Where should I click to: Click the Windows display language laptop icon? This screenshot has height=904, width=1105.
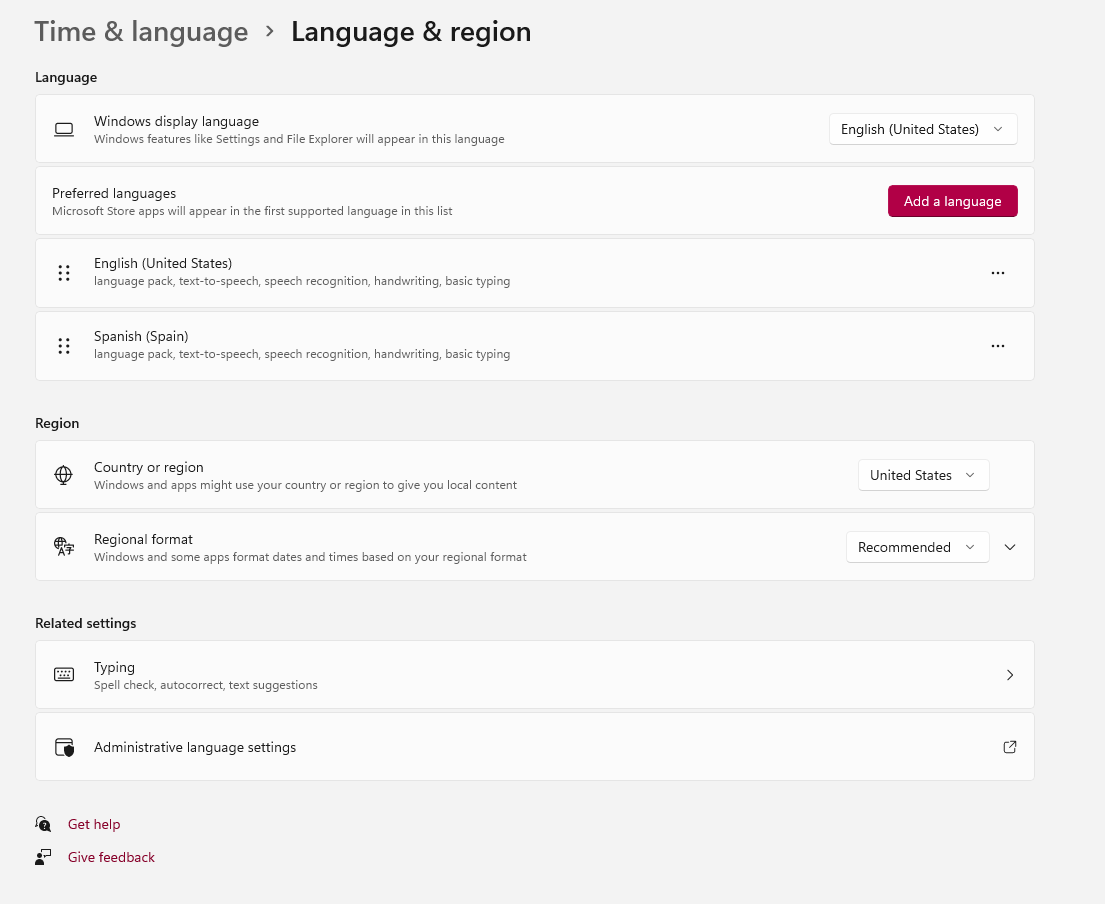[x=63, y=130]
